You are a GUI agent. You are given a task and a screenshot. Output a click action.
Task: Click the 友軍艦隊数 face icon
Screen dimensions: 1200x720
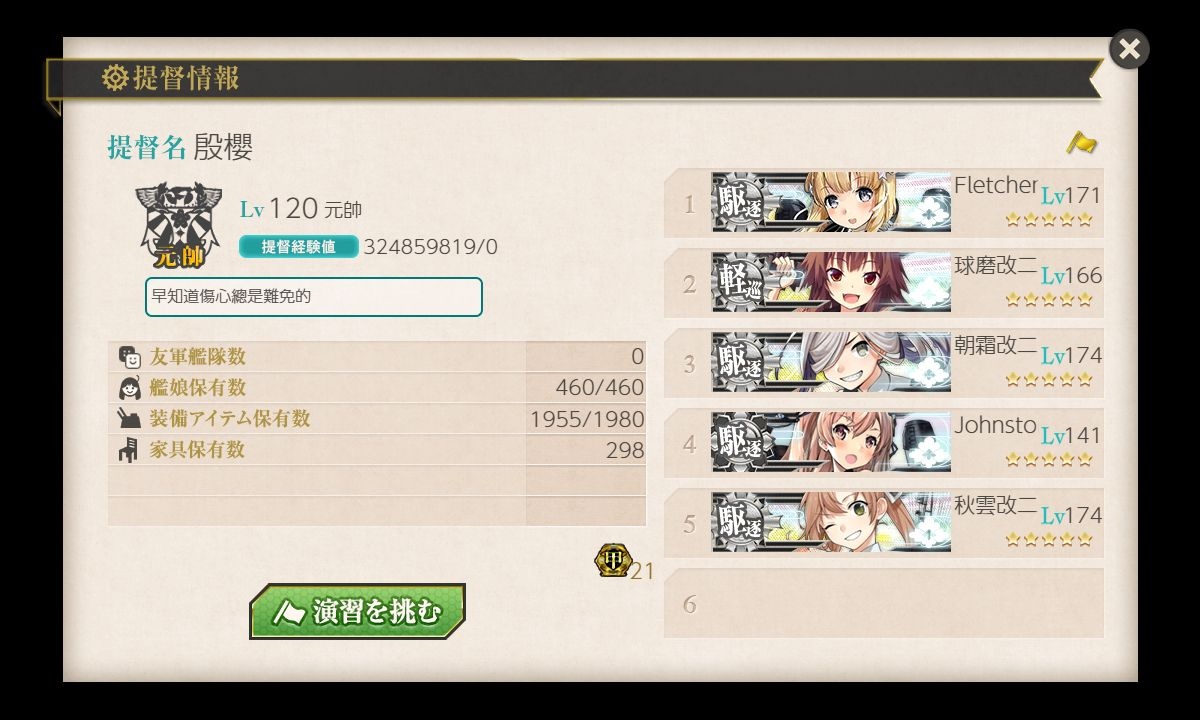coord(129,357)
